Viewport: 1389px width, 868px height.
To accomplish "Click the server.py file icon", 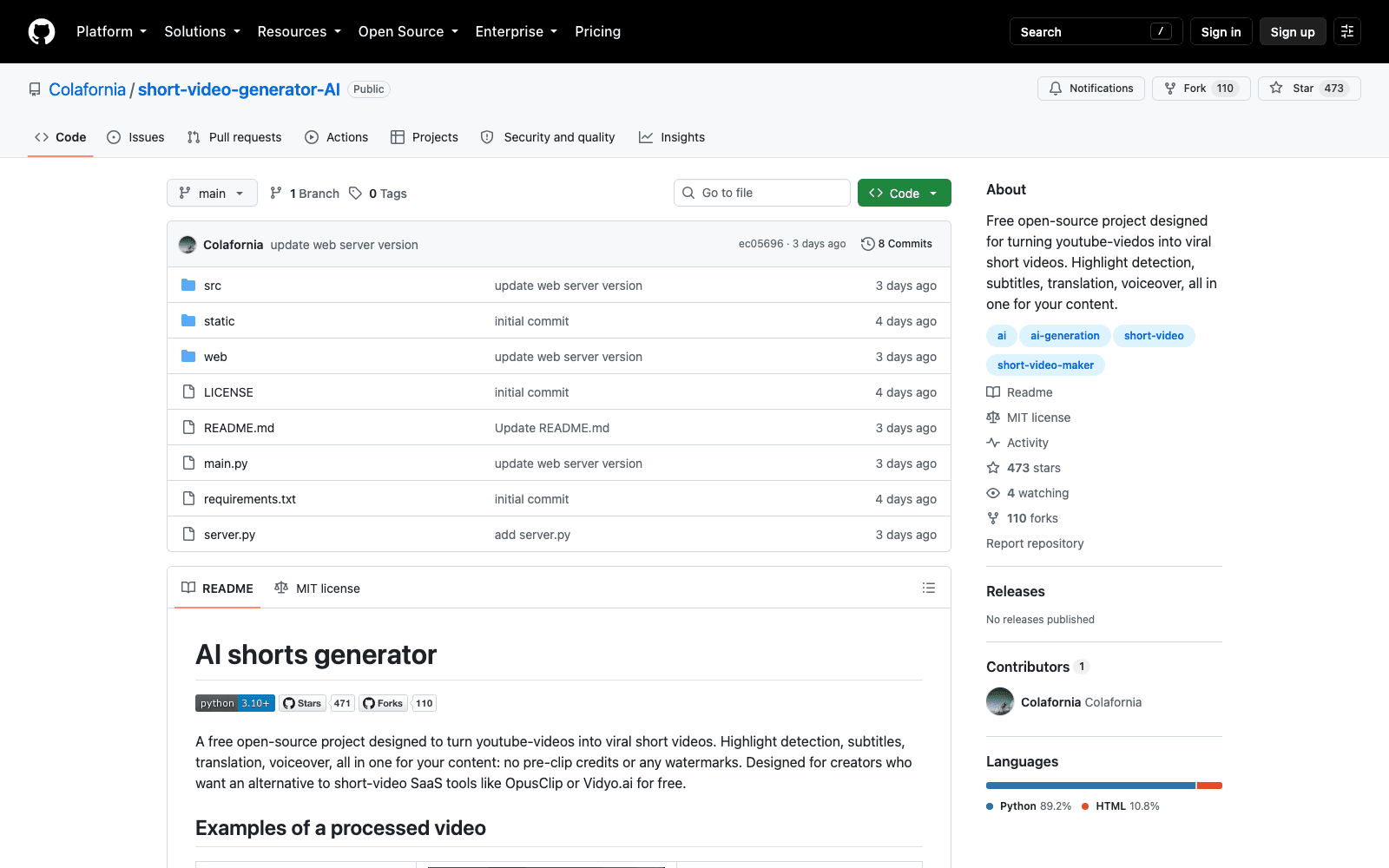I will [188, 534].
